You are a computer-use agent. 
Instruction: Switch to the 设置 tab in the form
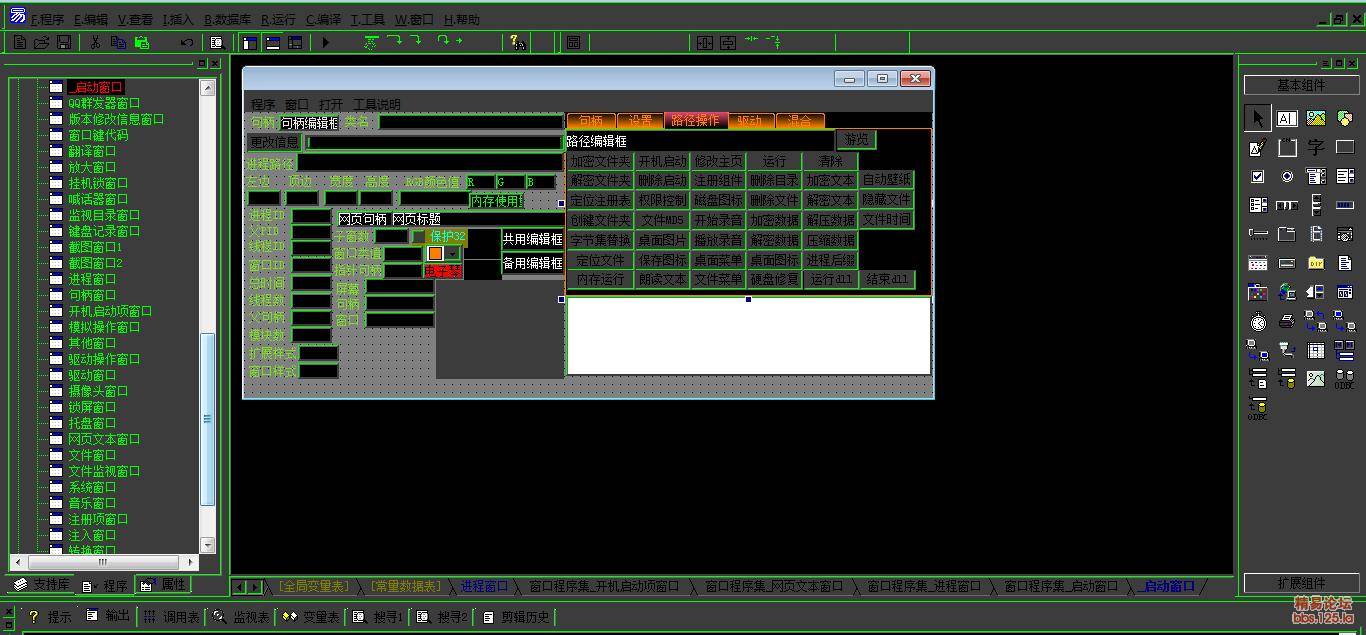(641, 120)
